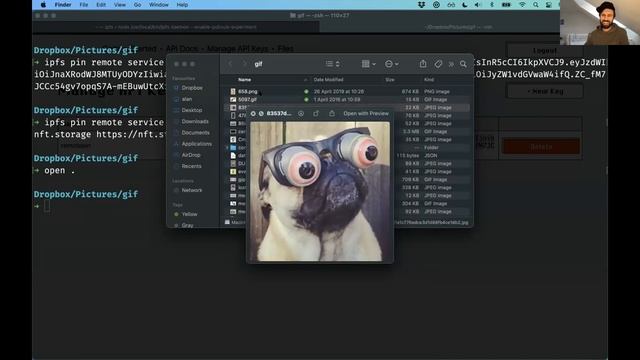Viewport: 640px width, 360px height.
Task: Open Spotlight search from menu bar
Action: (x=536, y=5)
